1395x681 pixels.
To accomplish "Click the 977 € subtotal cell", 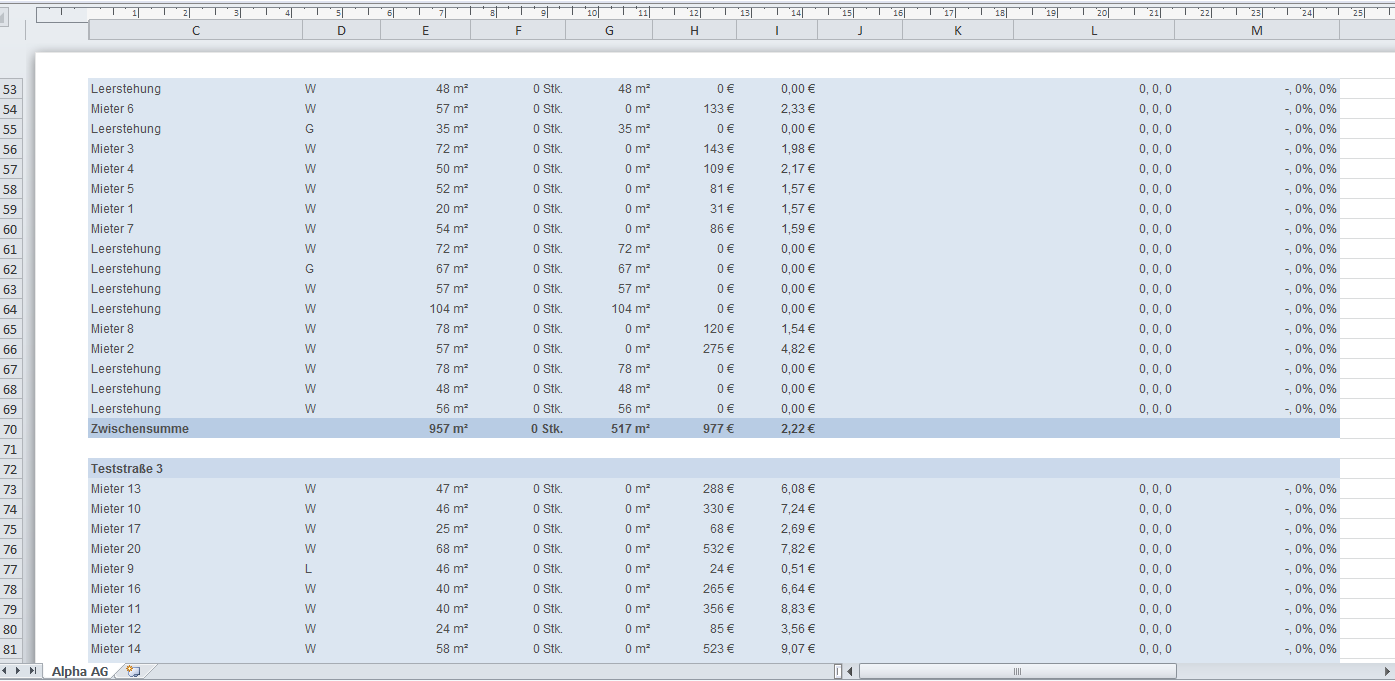I will click(695, 429).
